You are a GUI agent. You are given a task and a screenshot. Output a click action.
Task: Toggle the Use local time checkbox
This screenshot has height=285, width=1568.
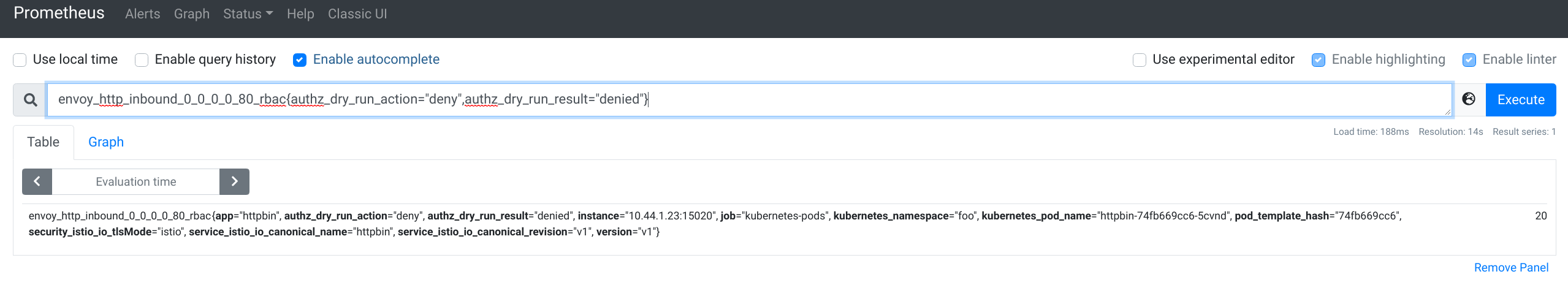[20, 60]
